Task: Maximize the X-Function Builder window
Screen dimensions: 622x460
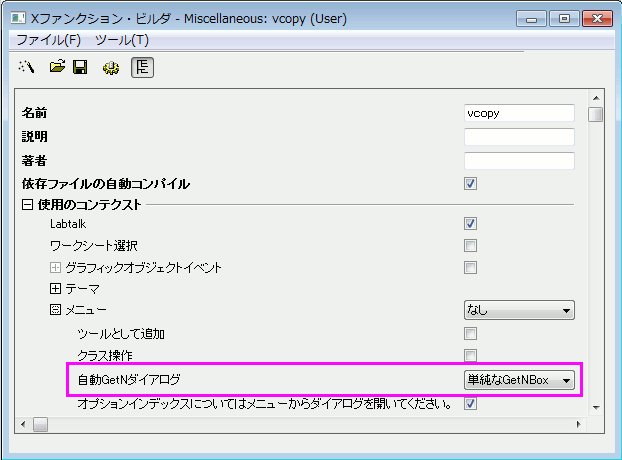Action: pyautogui.click(x=564, y=19)
